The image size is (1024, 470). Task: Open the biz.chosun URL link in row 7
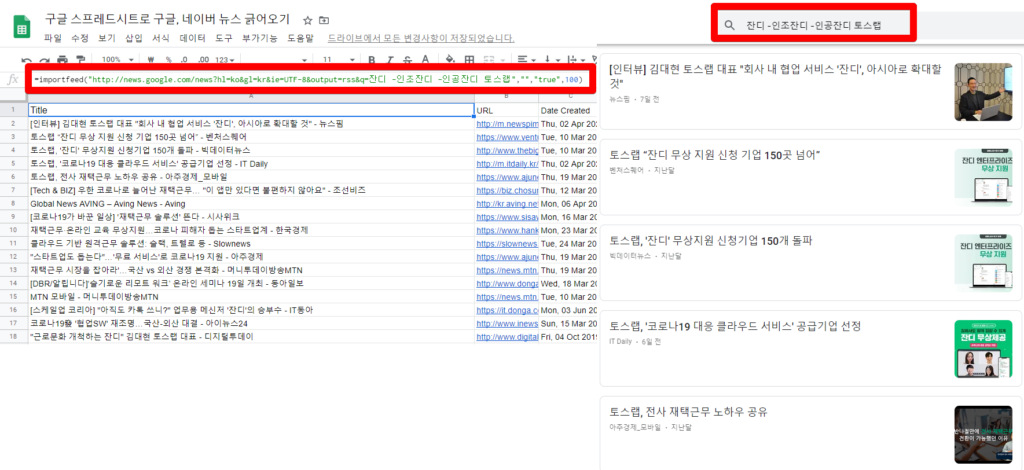point(507,190)
